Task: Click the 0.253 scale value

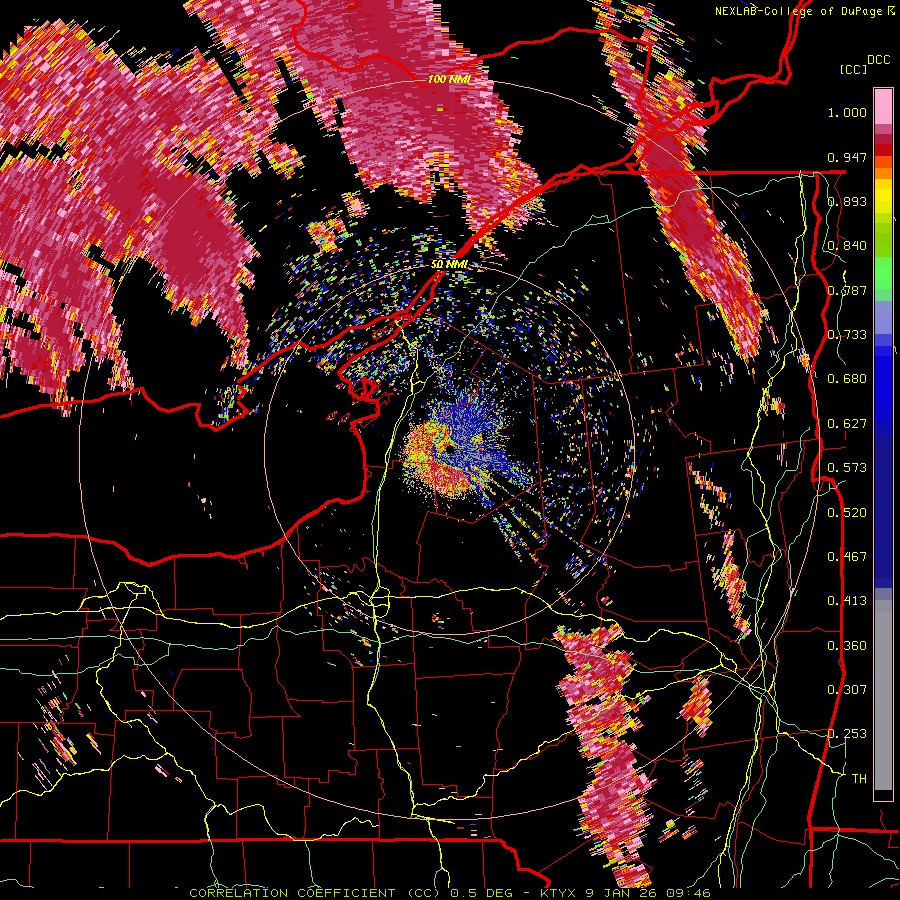Action: pyautogui.click(x=847, y=734)
